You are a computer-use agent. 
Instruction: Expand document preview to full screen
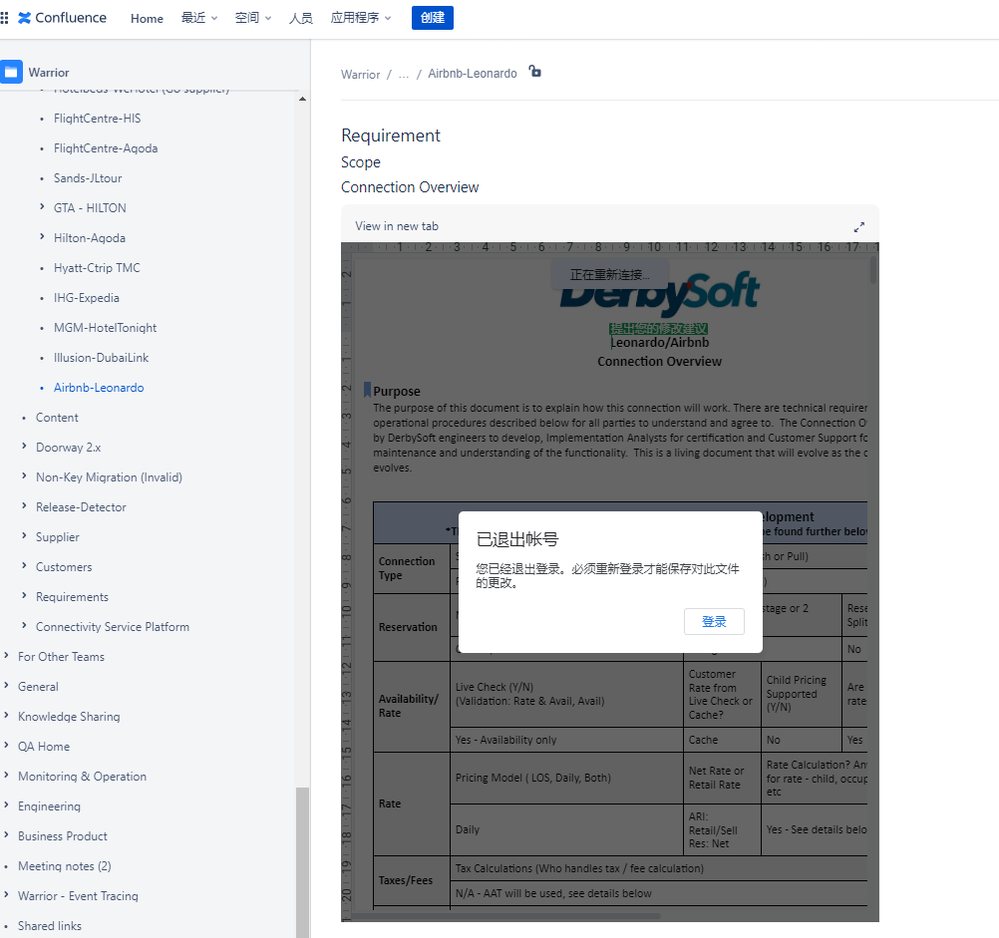click(x=859, y=227)
